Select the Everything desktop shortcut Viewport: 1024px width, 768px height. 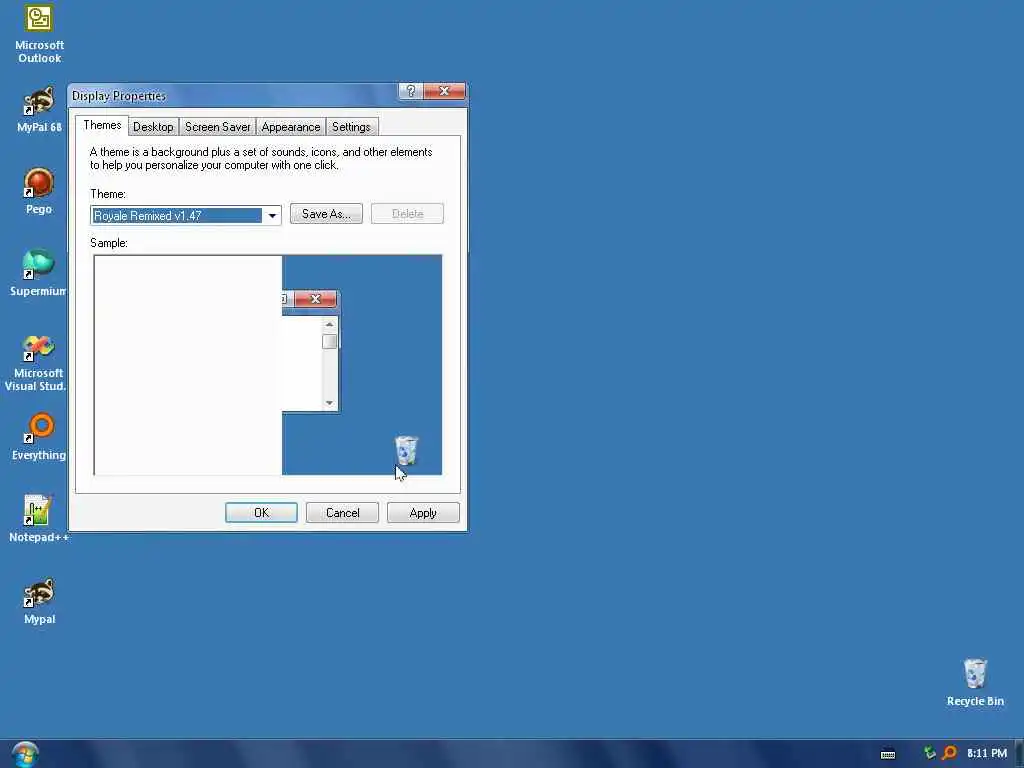pos(39,437)
